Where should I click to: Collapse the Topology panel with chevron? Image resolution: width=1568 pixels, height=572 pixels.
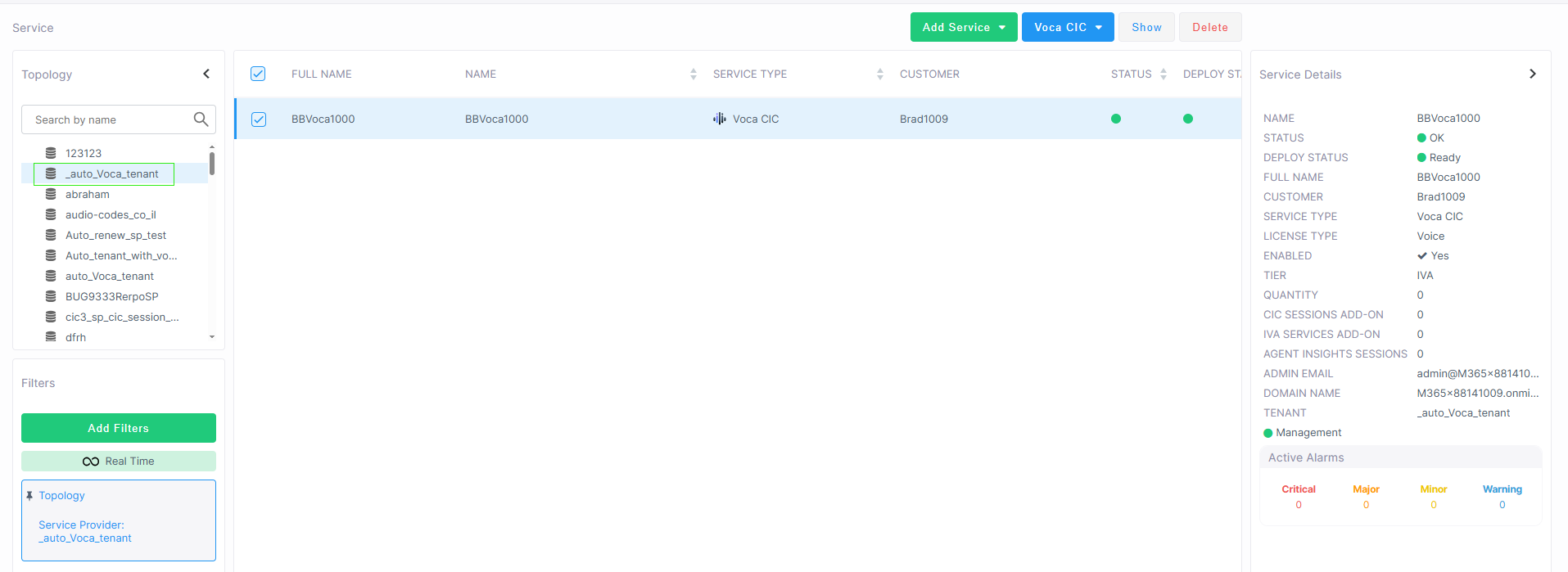206,74
